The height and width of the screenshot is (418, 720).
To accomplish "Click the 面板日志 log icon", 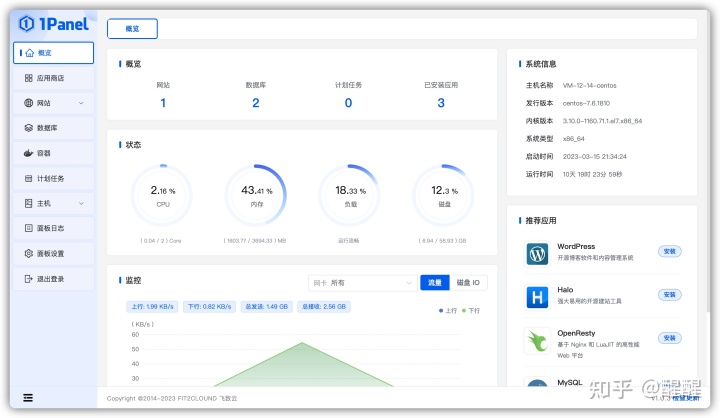I will coord(28,228).
